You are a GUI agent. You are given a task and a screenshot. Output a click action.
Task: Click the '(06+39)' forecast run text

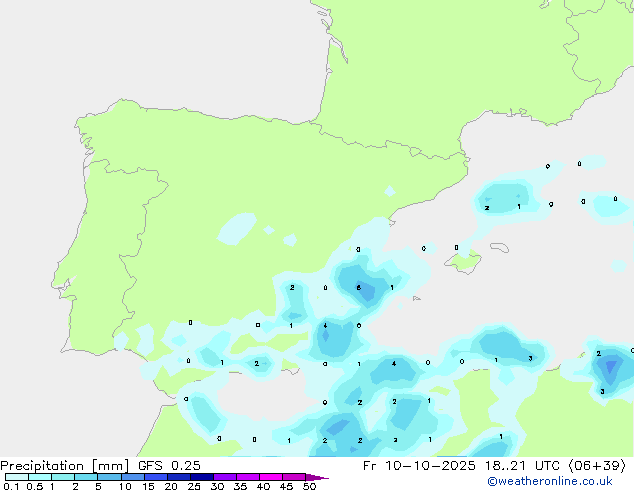click(597, 465)
